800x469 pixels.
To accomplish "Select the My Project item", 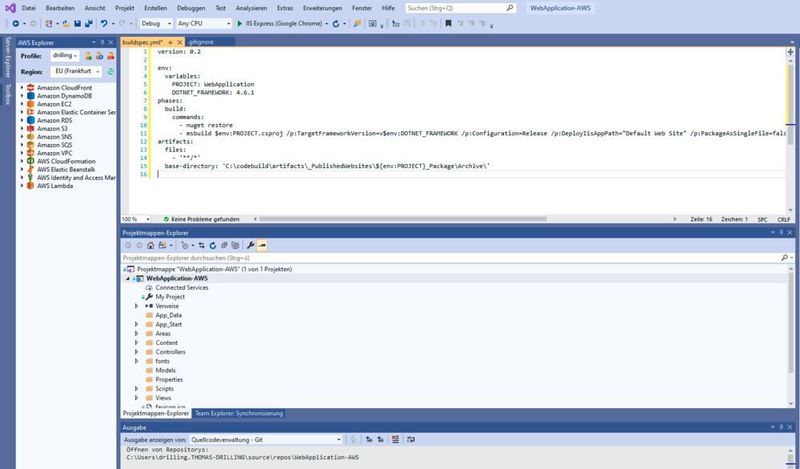I will (x=170, y=297).
